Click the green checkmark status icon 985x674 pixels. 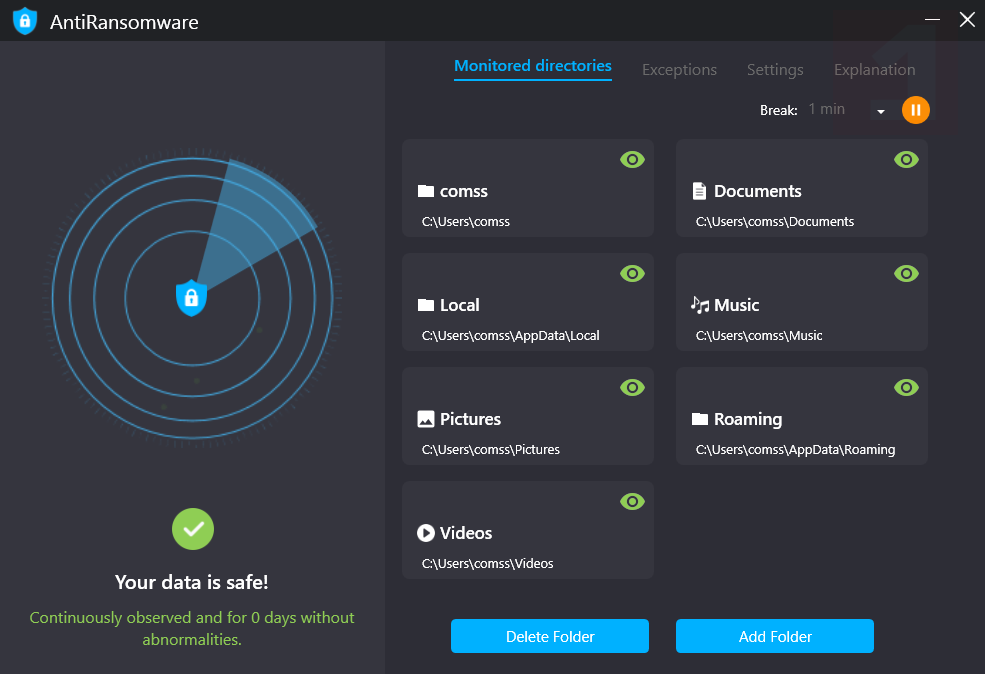(x=193, y=529)
